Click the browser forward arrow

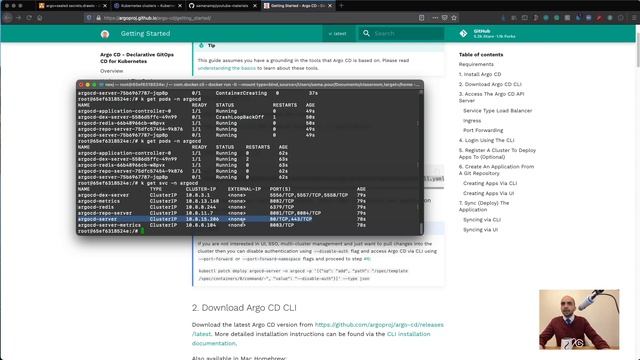(x=18, y=18)
